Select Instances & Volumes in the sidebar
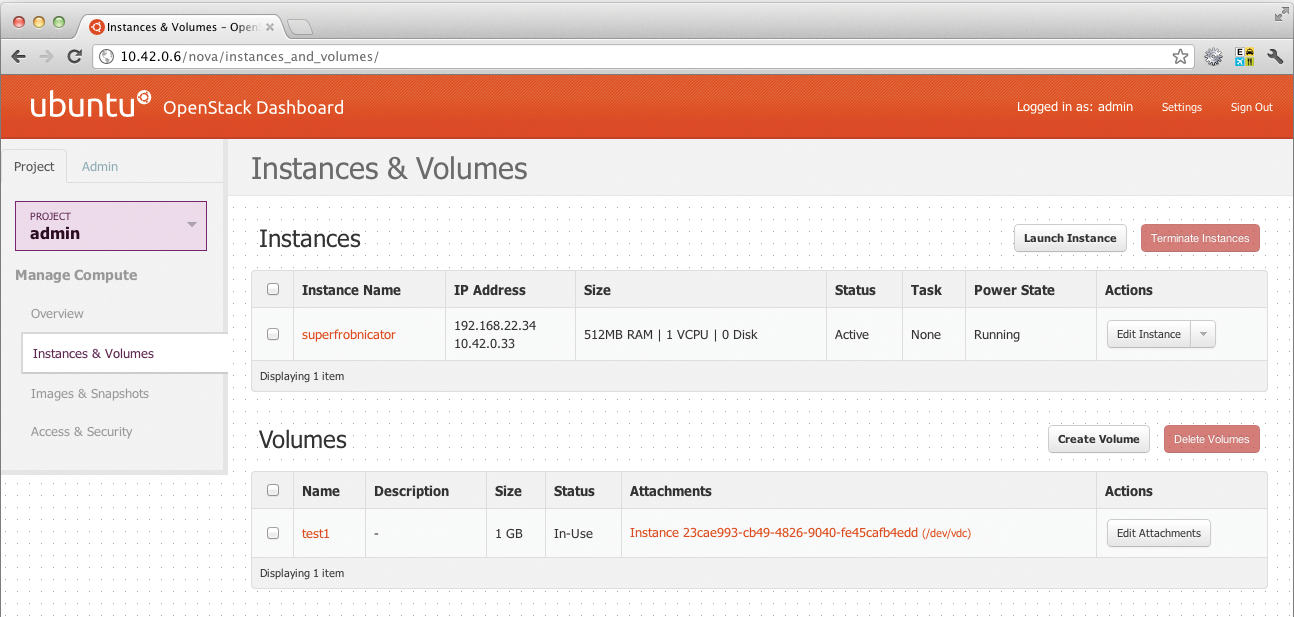 tap(125, 353)
